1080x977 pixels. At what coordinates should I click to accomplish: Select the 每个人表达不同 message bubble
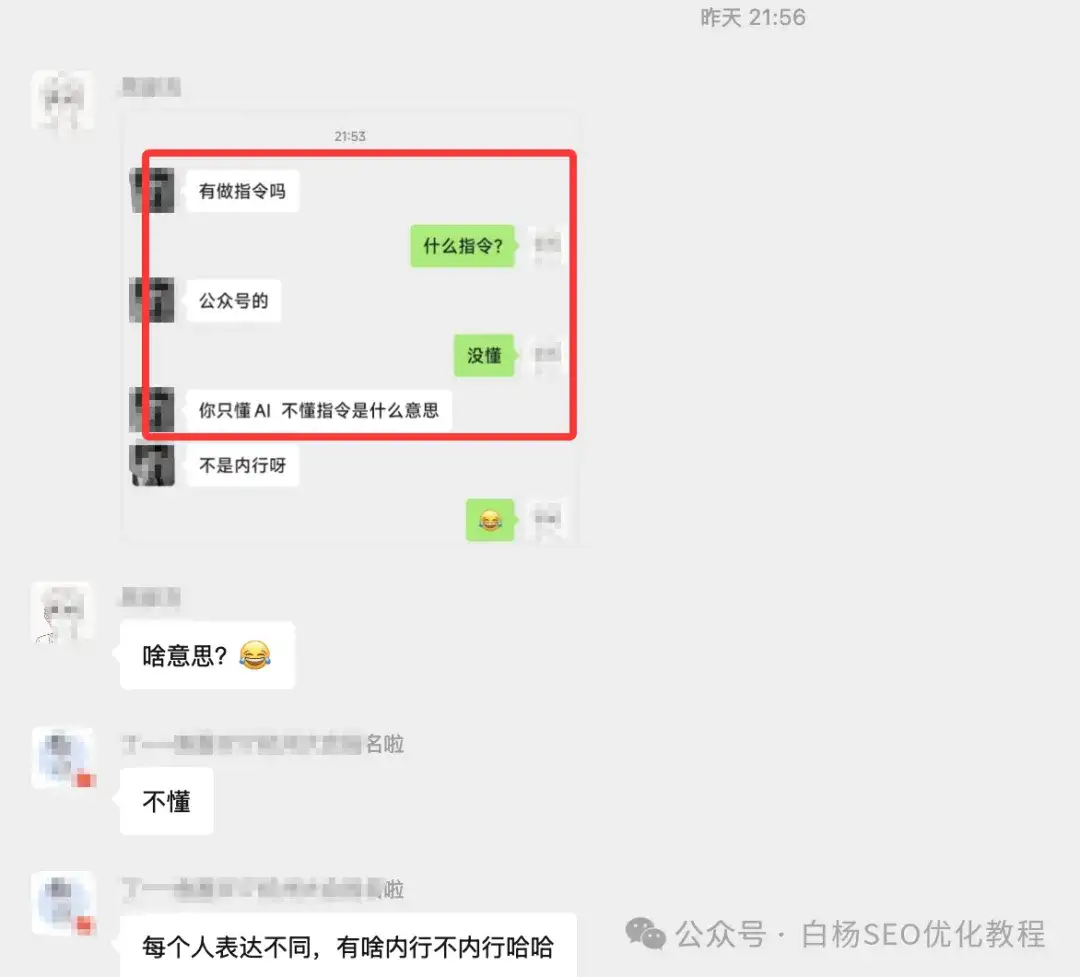348,945
